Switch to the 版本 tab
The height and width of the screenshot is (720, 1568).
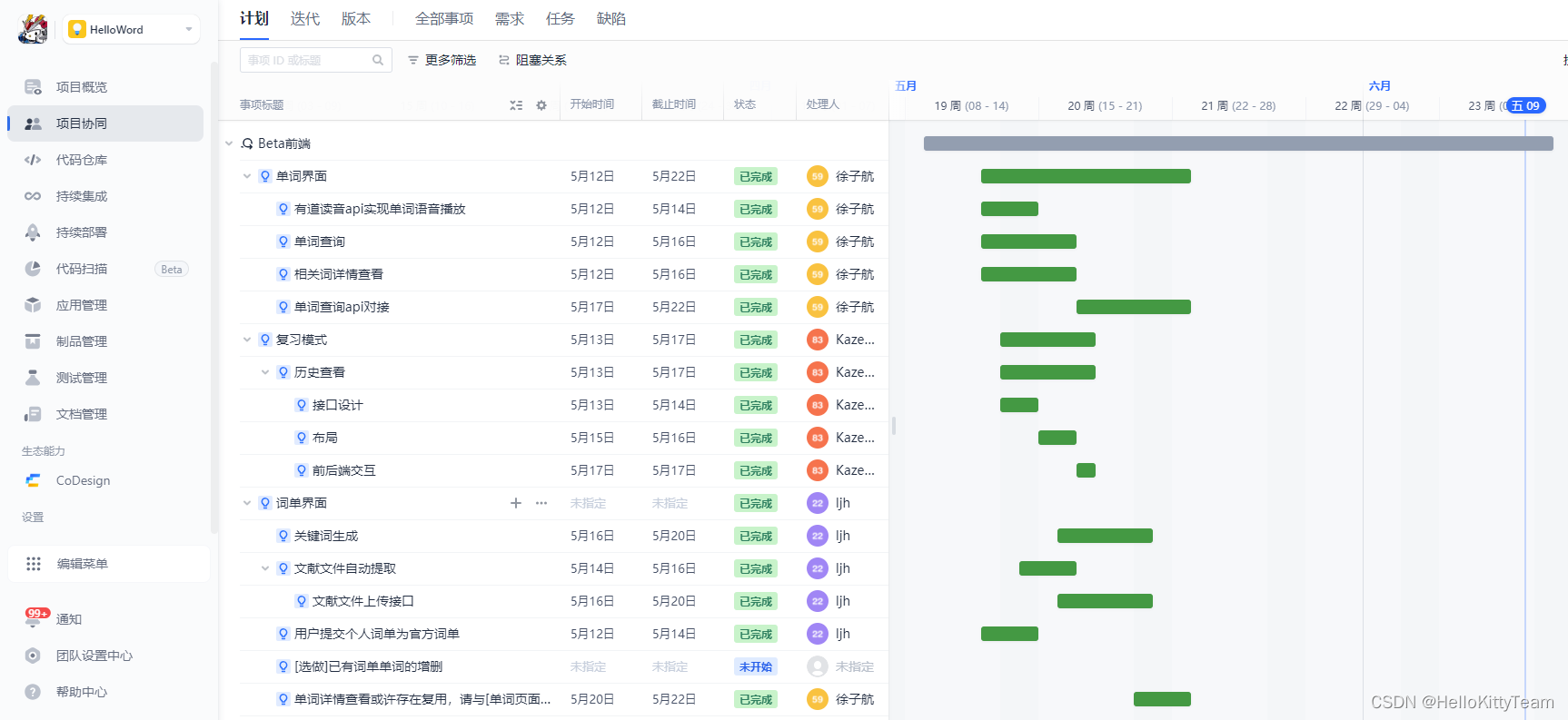[x=356, y=18]
